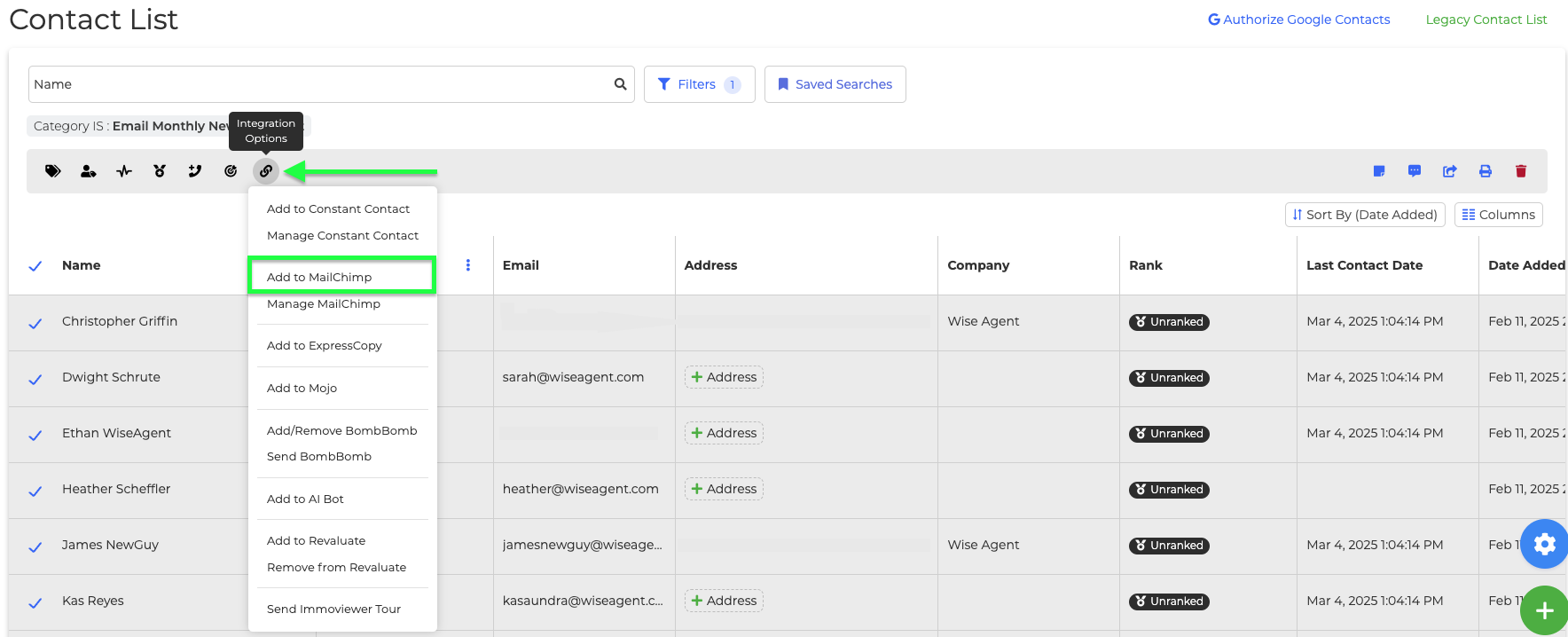The image size is (1568, 637).
Task: Add address for Kas Reyes
Action: click(x=724, y=601)
